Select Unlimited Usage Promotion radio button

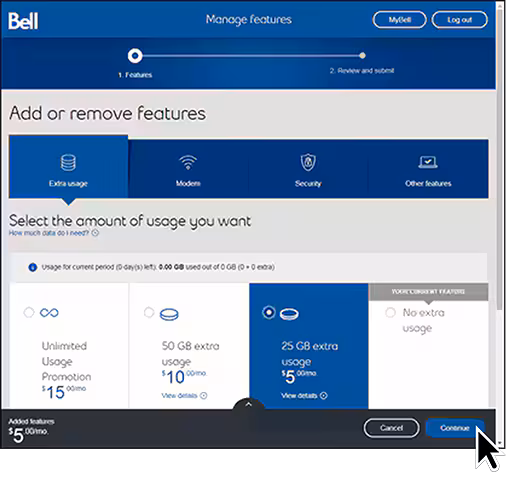point(29,312)
